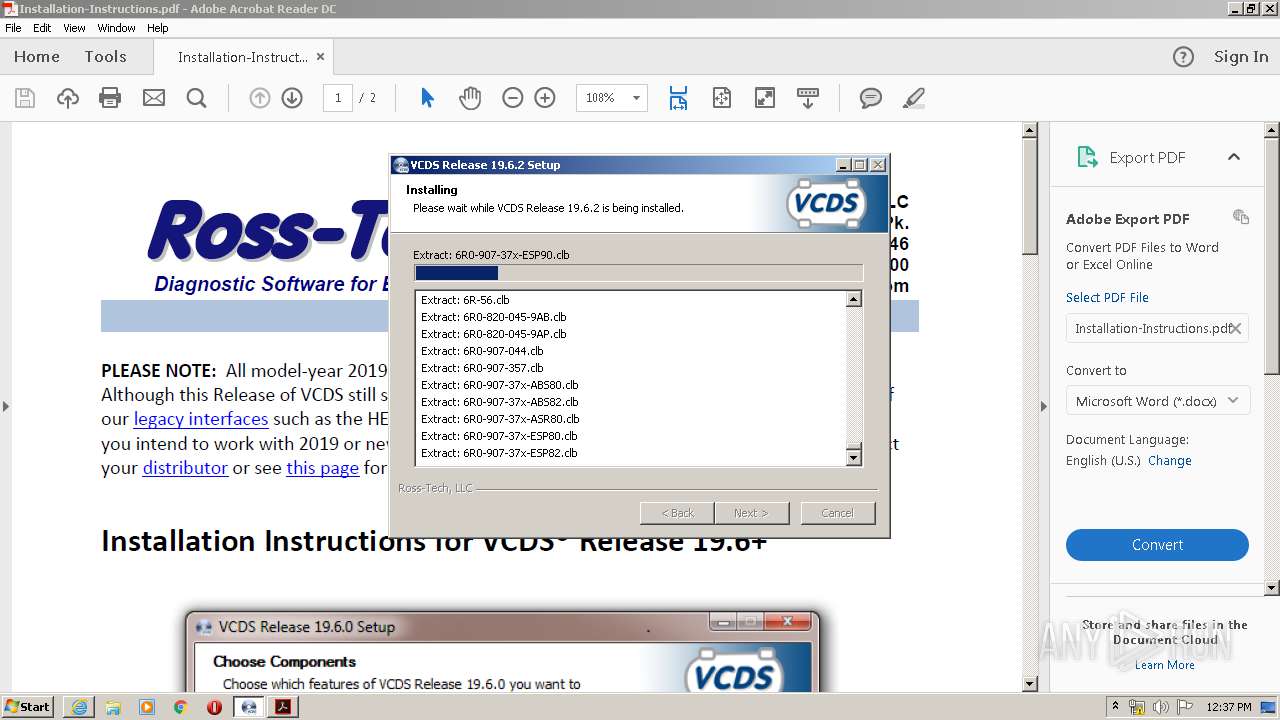The height and width of the screenshot is (720, 1280).
Task: Click the Convert button
Action: 1157,545
